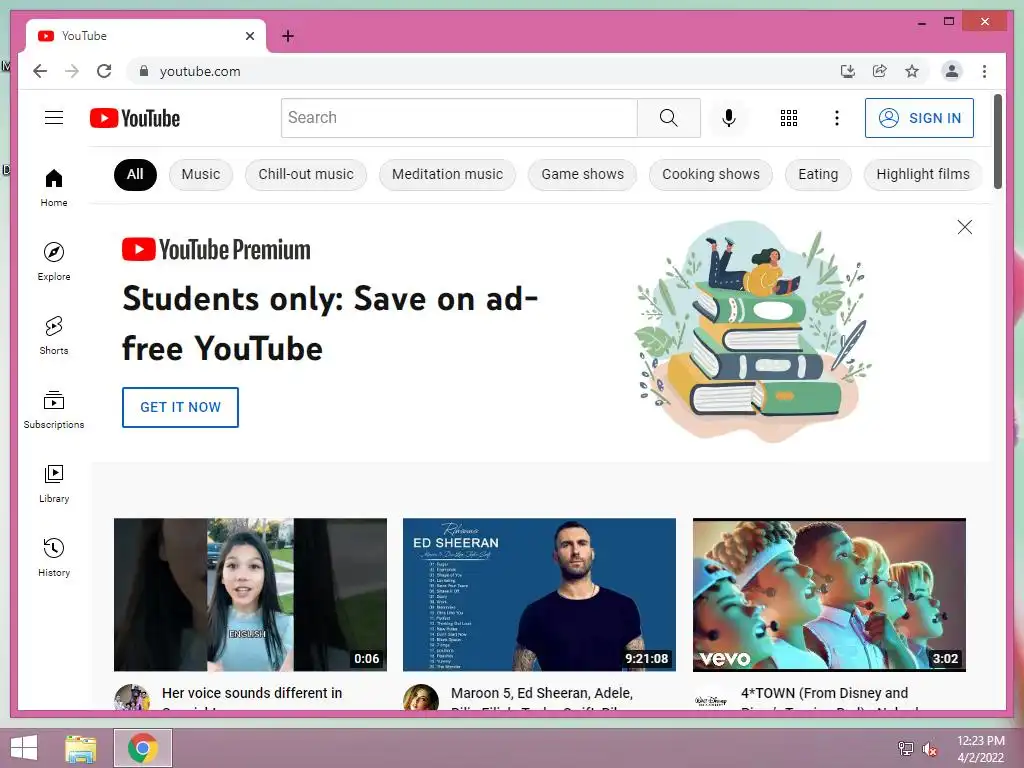Filter by Eating chip
This screenshot has width=1024, height=768.
[x=818, y=174]
